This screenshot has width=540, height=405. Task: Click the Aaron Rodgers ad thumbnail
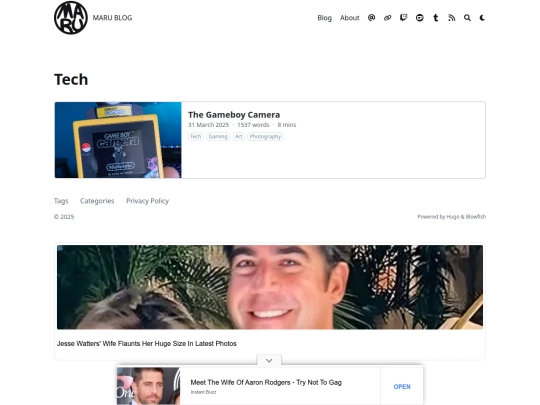[x=148, y=386]
